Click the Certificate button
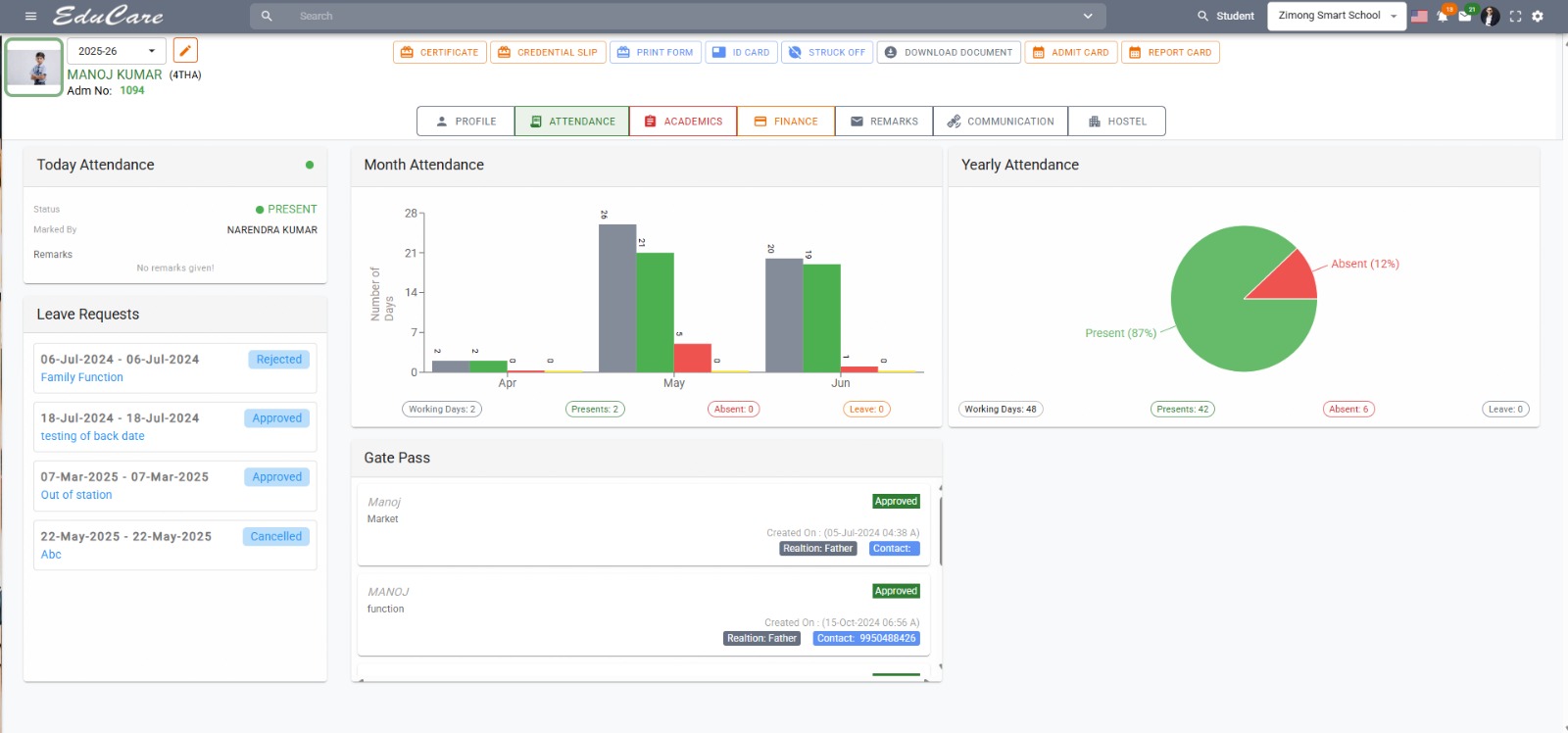 [438, 52]
